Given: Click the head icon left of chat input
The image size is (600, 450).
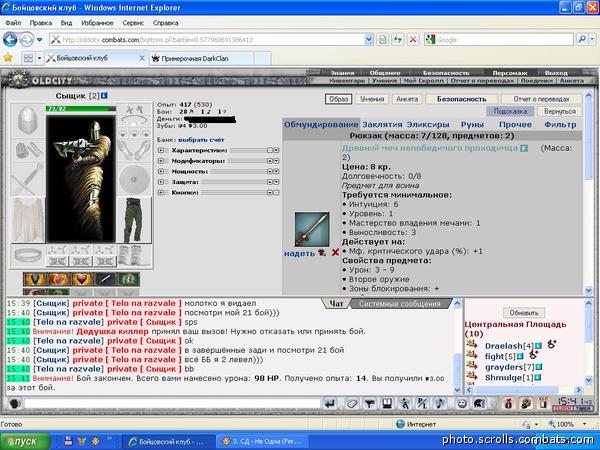Looking at the screenshot, I should click(15, 403).
